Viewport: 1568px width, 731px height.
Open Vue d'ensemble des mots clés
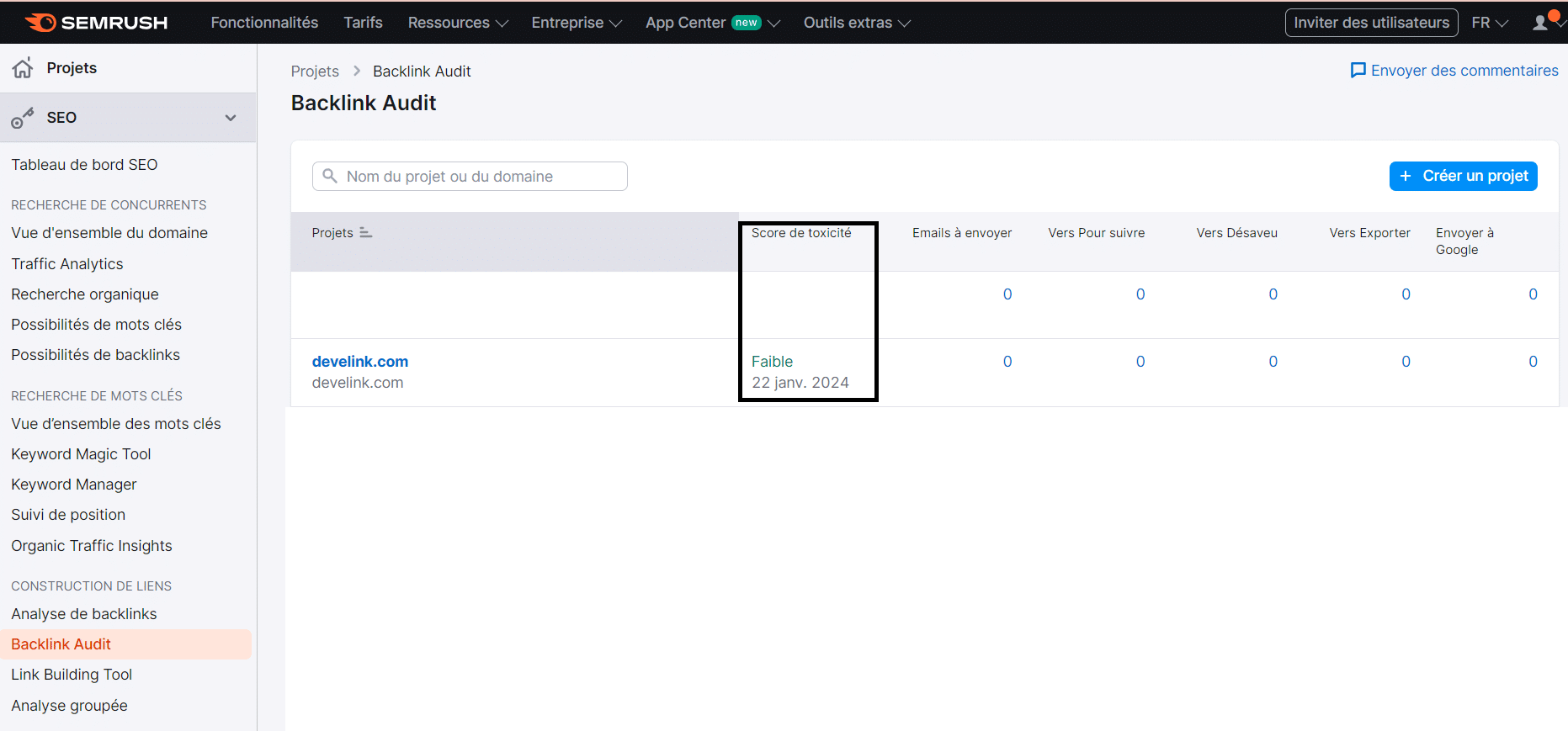pos(116,424)
